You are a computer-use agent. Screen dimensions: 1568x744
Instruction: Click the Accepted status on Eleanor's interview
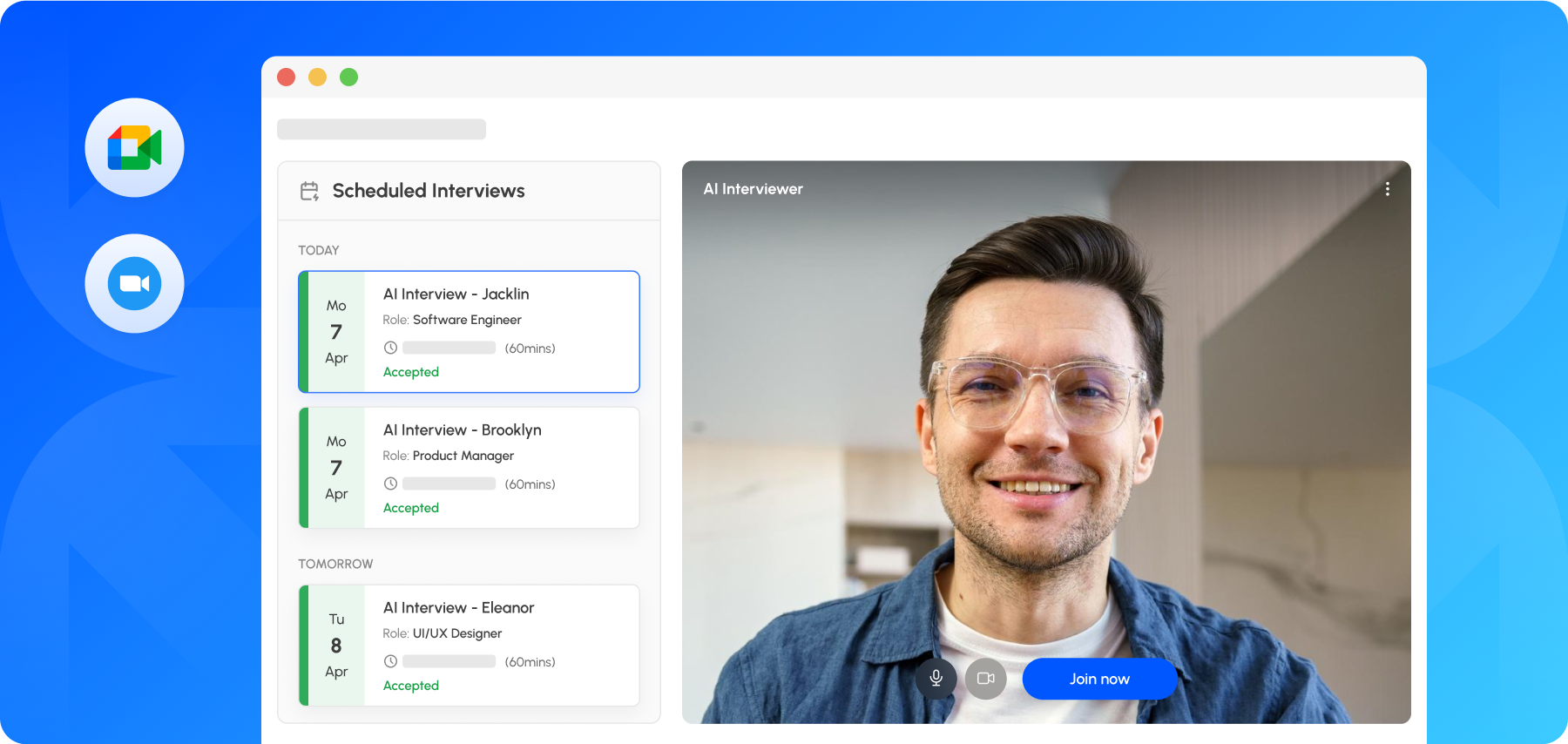point(411,686)
